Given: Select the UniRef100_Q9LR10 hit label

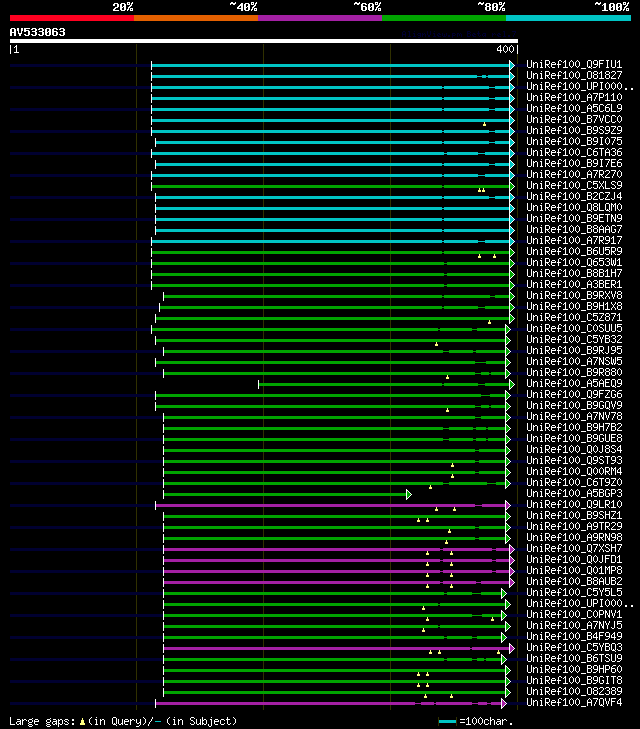Looking at the screenshot, I should tap(574, 504).
